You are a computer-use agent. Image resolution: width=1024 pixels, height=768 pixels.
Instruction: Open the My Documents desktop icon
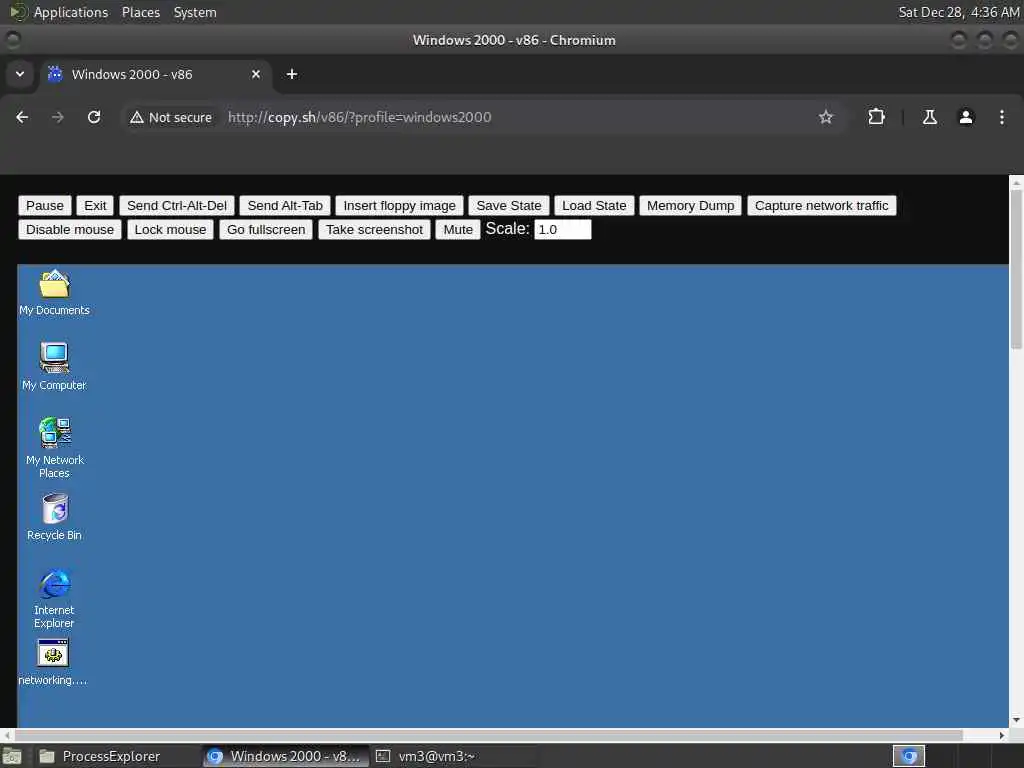pos(54,292)
